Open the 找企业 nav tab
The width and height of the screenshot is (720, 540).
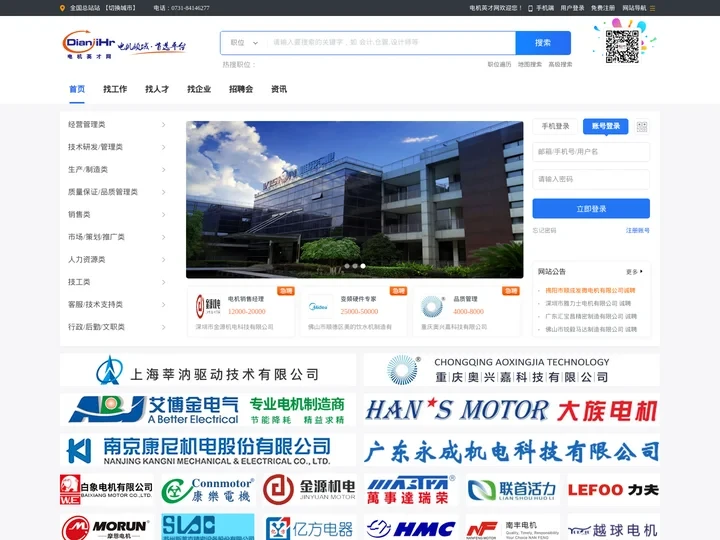199,89
